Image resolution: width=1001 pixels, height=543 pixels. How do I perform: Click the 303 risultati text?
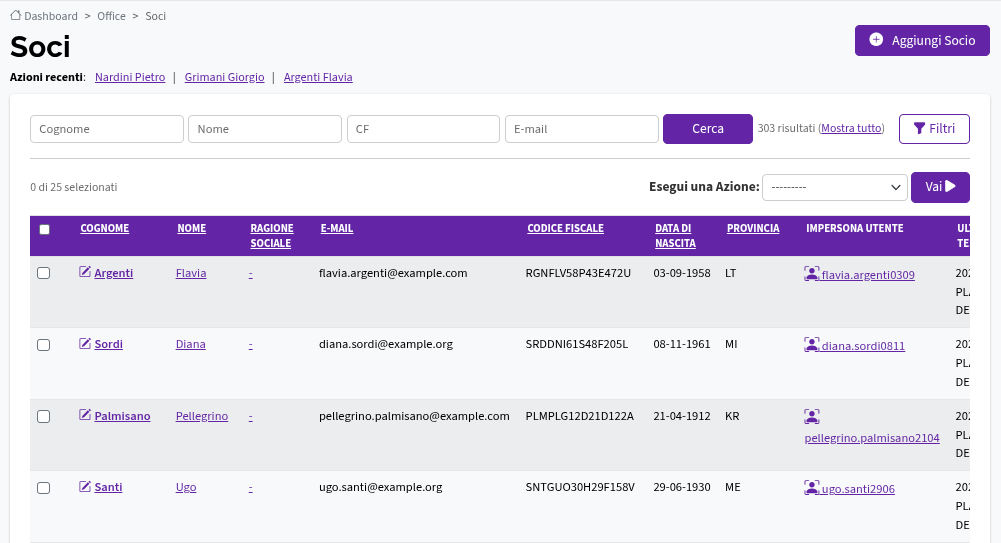[x=786, y=128]
